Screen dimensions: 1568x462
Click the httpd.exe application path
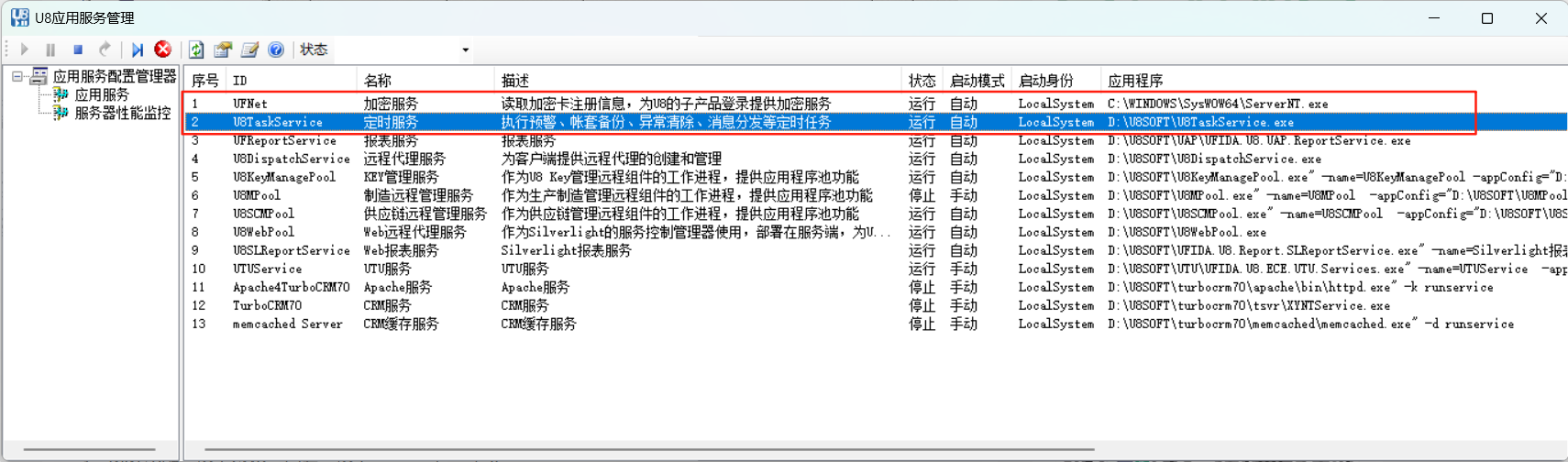(1300, 287)
